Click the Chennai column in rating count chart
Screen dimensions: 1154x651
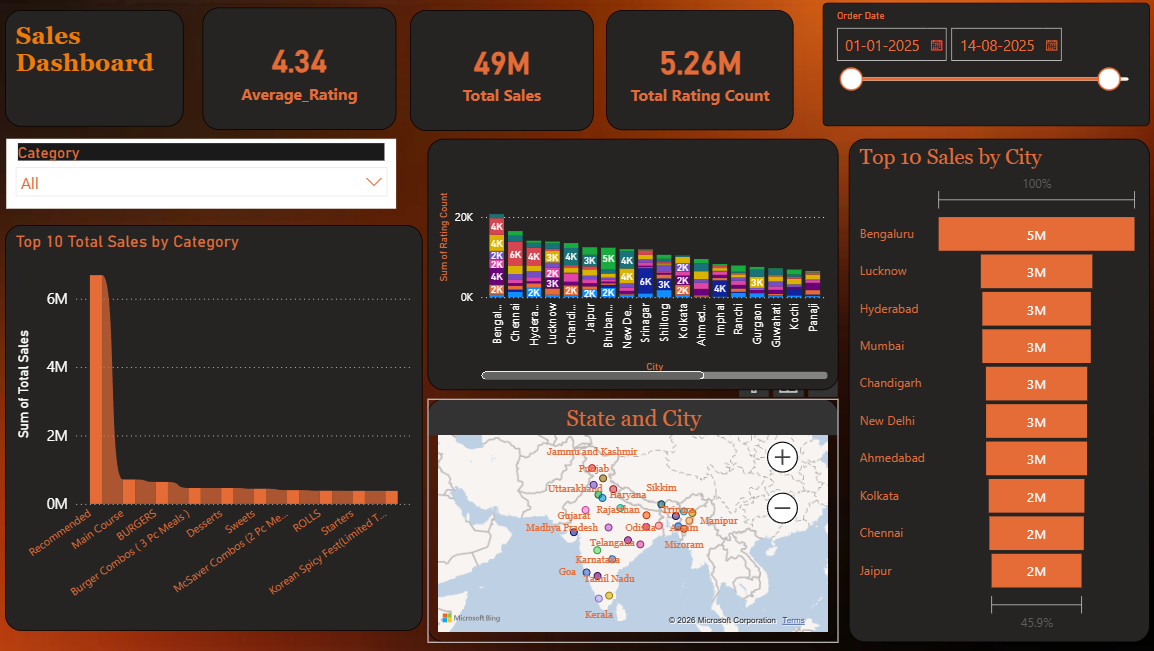click(x=515, y=265)
